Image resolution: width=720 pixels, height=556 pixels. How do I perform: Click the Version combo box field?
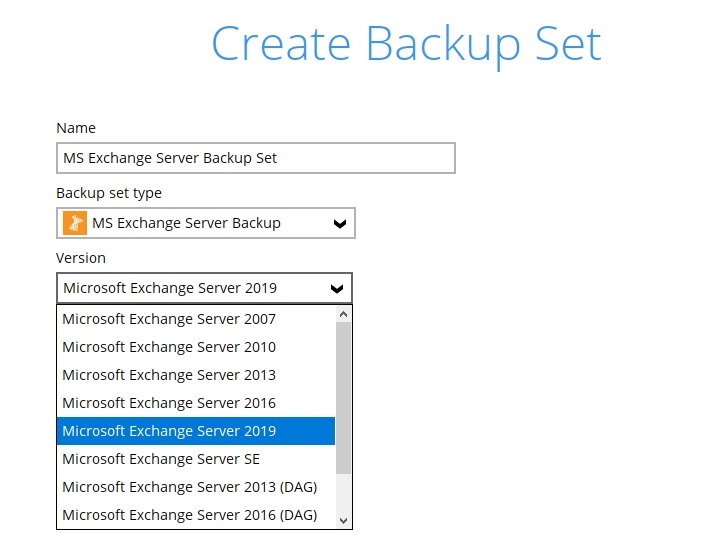coord(190,288)
